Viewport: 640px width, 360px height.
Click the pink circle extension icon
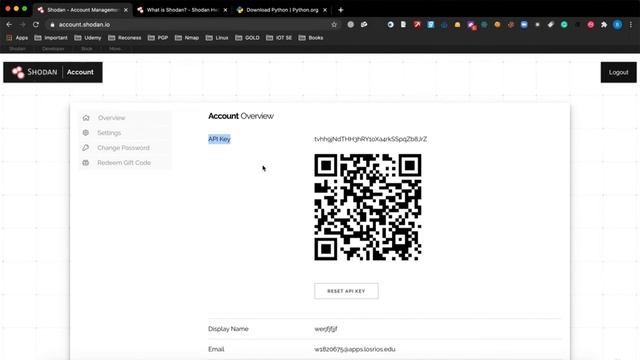click(591, 24)
